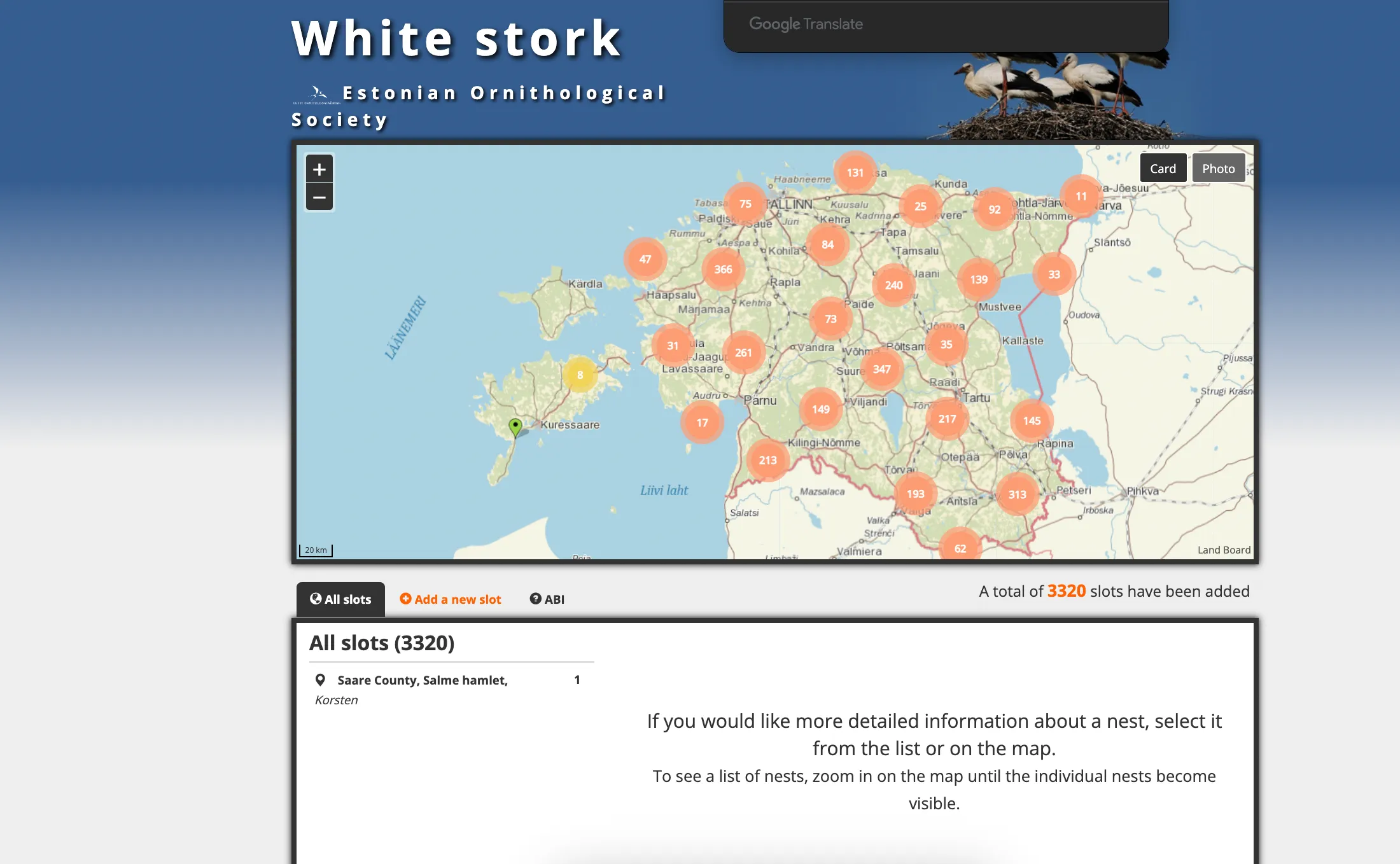
Task: Expand the 347 nest cluster marker
Action: point(881,369)
